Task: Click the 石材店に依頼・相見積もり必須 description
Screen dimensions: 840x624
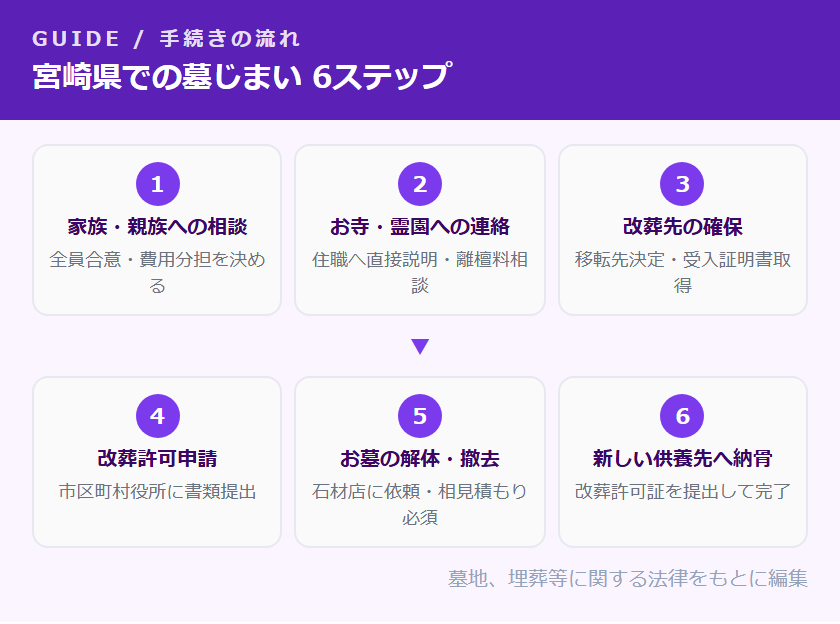Action: (x=420, y=504)
